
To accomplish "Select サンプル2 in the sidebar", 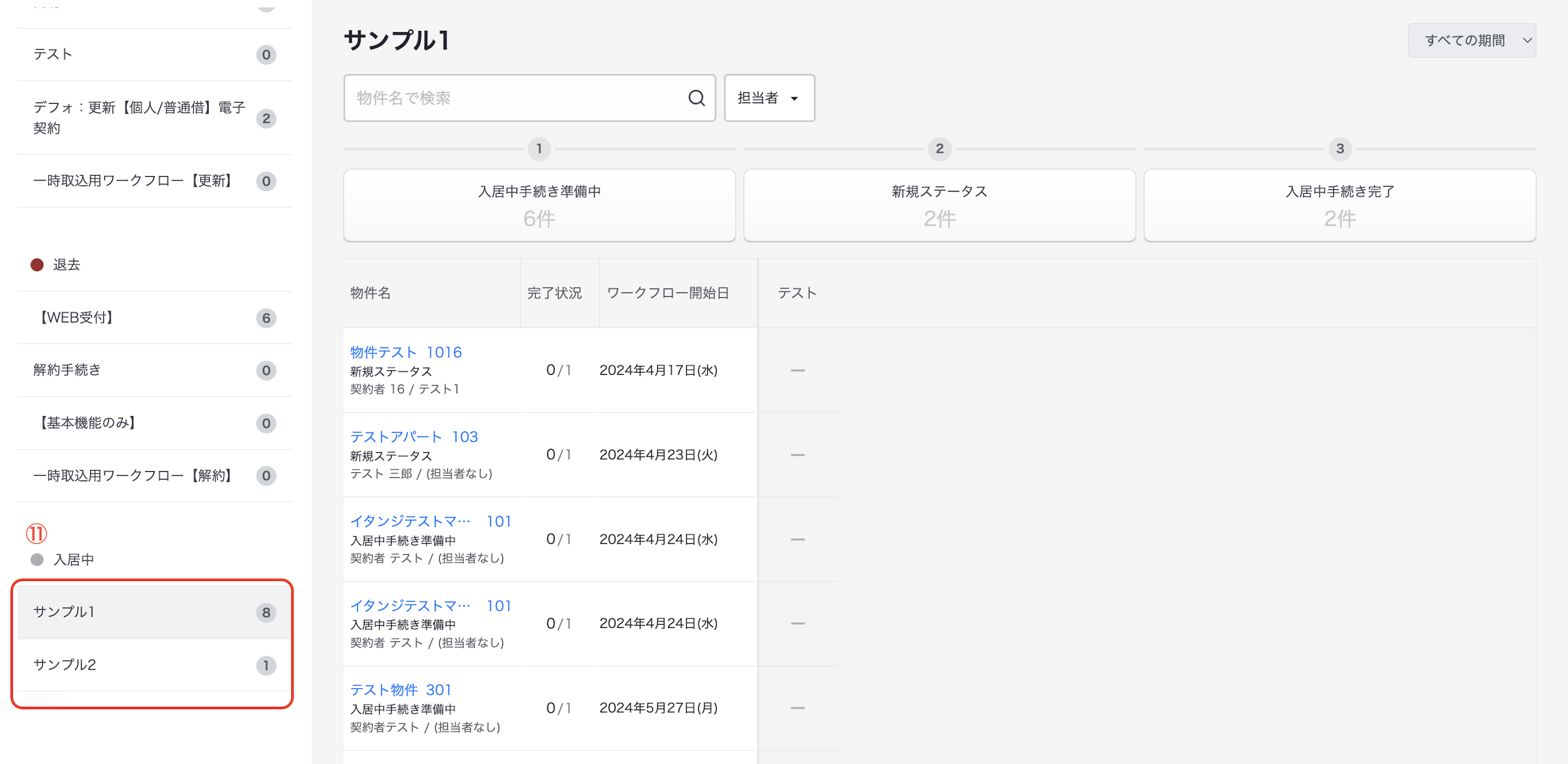I will (x=154, y=665).
